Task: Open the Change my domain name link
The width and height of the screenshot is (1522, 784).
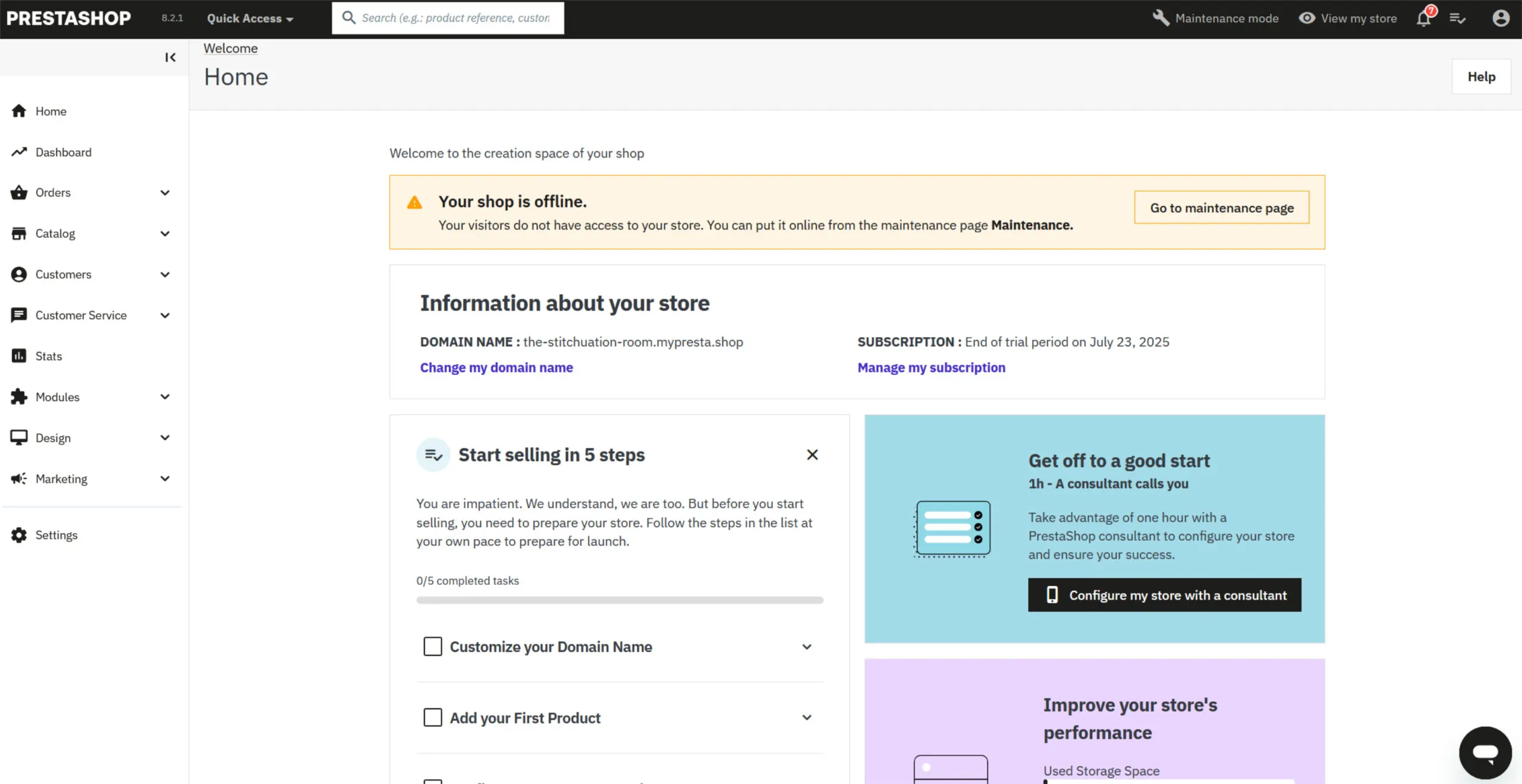Action: click(x=496, y=367)
